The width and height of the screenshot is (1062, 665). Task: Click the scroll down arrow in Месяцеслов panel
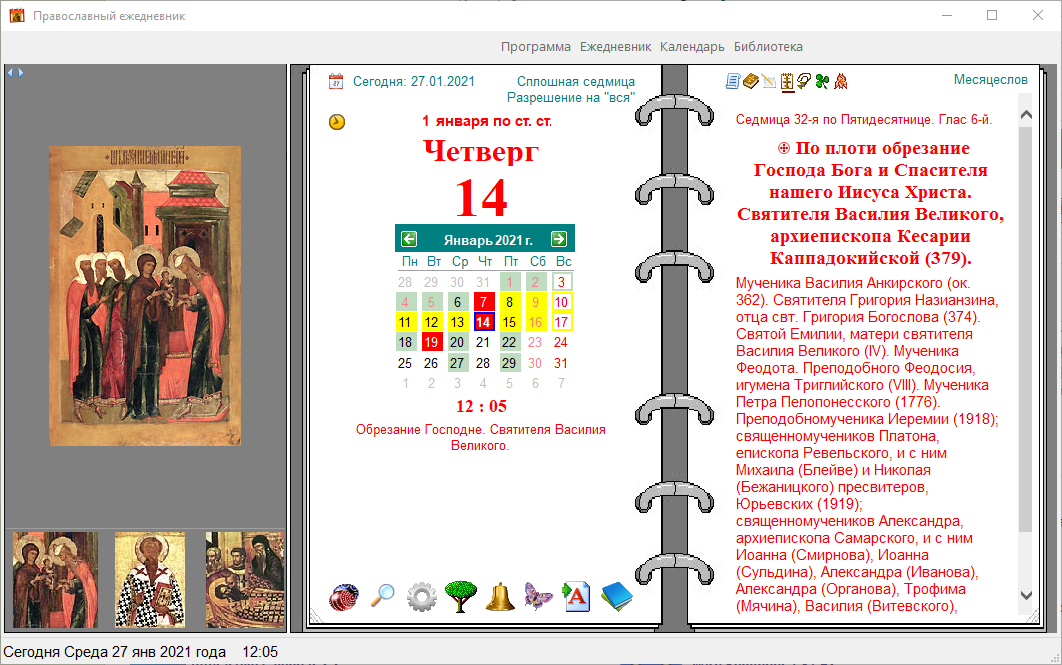tap(1026, 595)
